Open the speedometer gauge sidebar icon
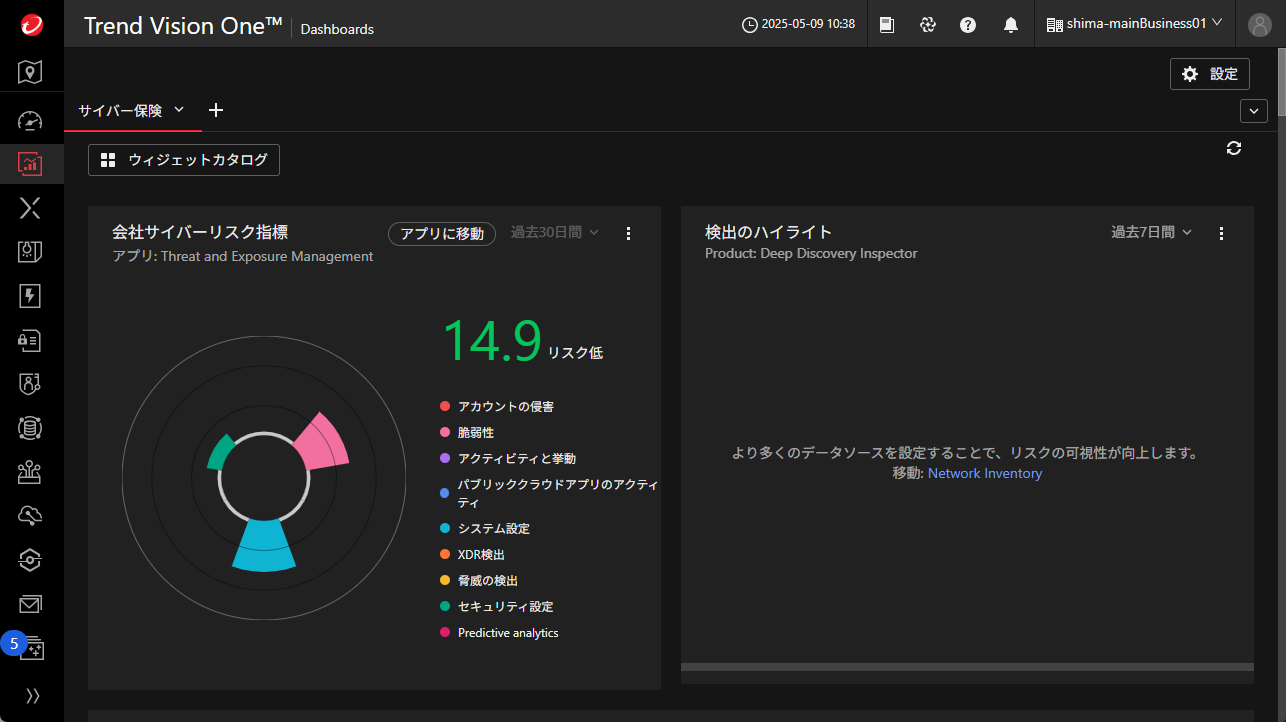Image resolution: width=1286 pixels, height=722 pixels. click(x=31, y=121)
